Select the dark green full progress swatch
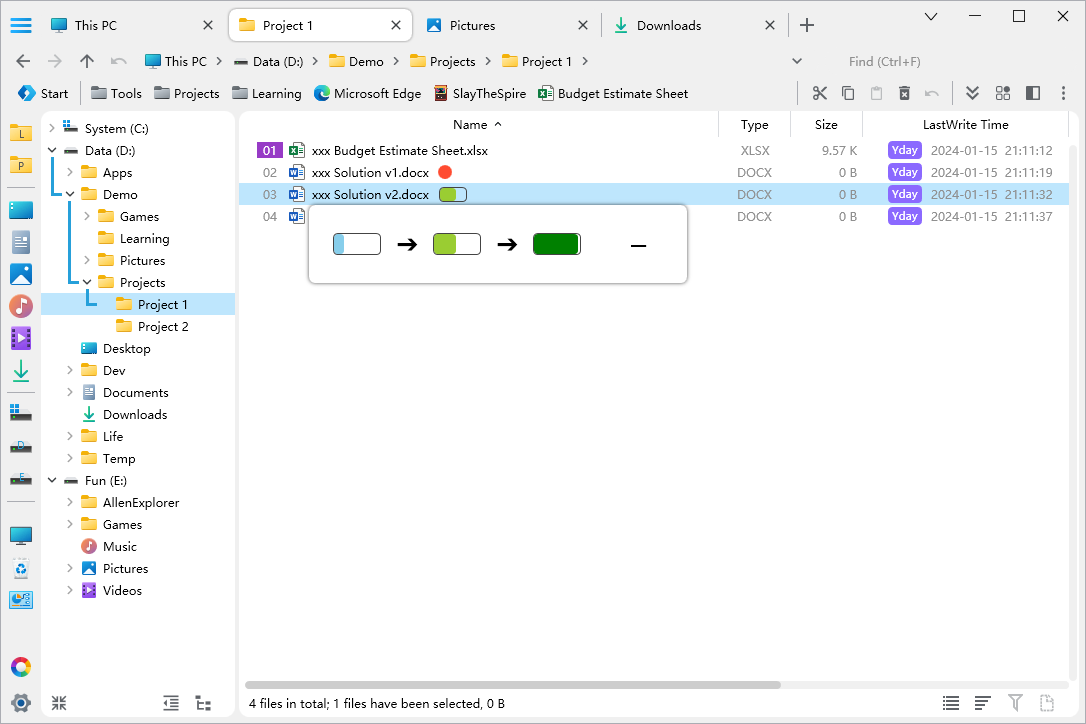 (556, 244)
